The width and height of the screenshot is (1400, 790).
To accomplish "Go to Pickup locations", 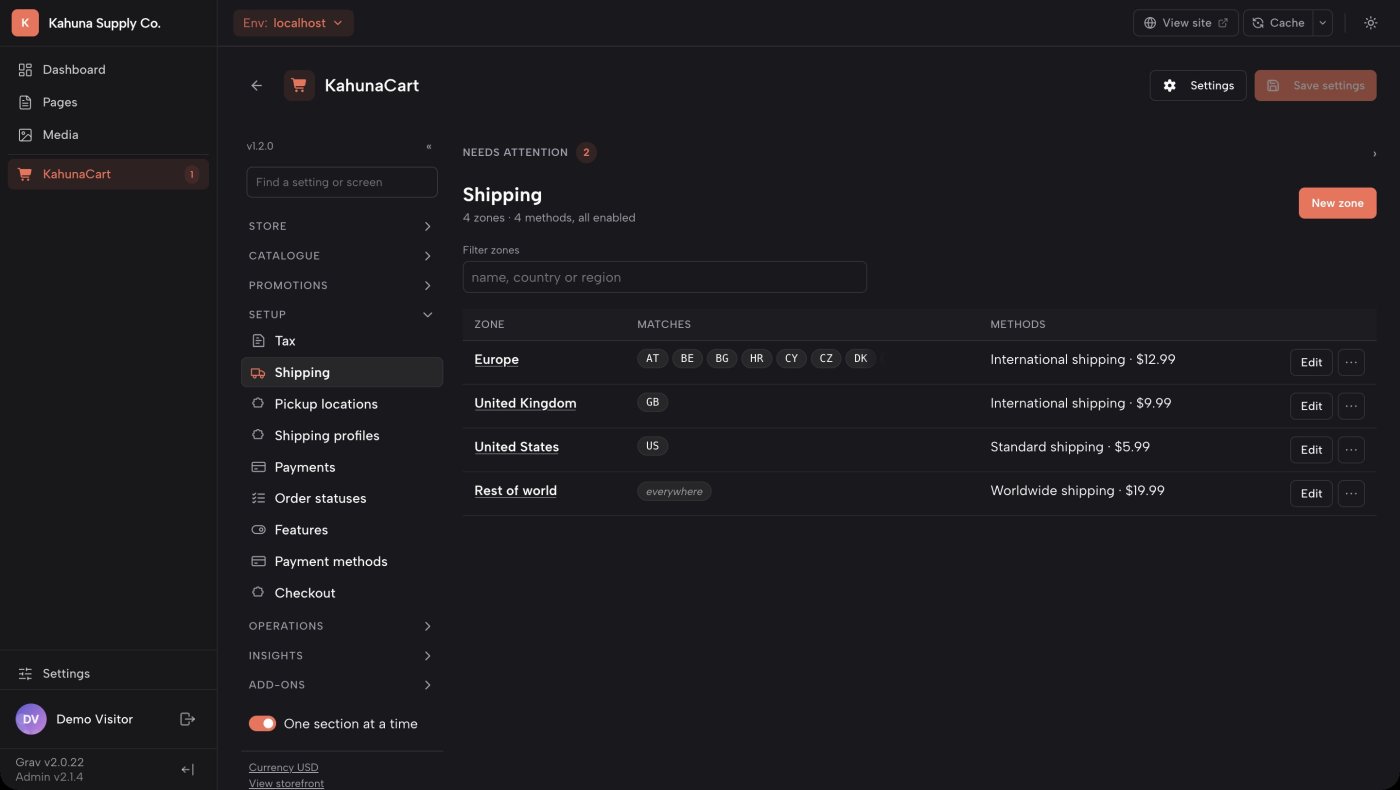I will coord(342,404).
